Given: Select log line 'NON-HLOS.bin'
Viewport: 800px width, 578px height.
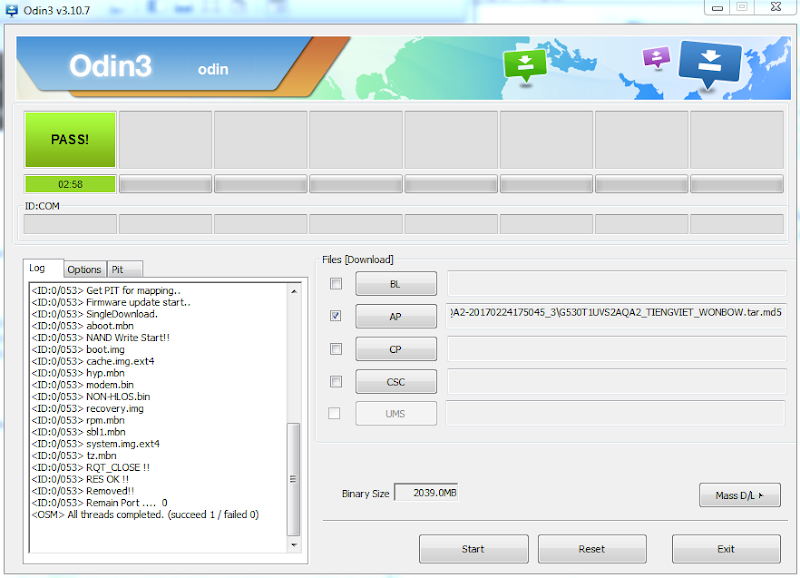Looking at the screenshot, I should coord(91,396).
